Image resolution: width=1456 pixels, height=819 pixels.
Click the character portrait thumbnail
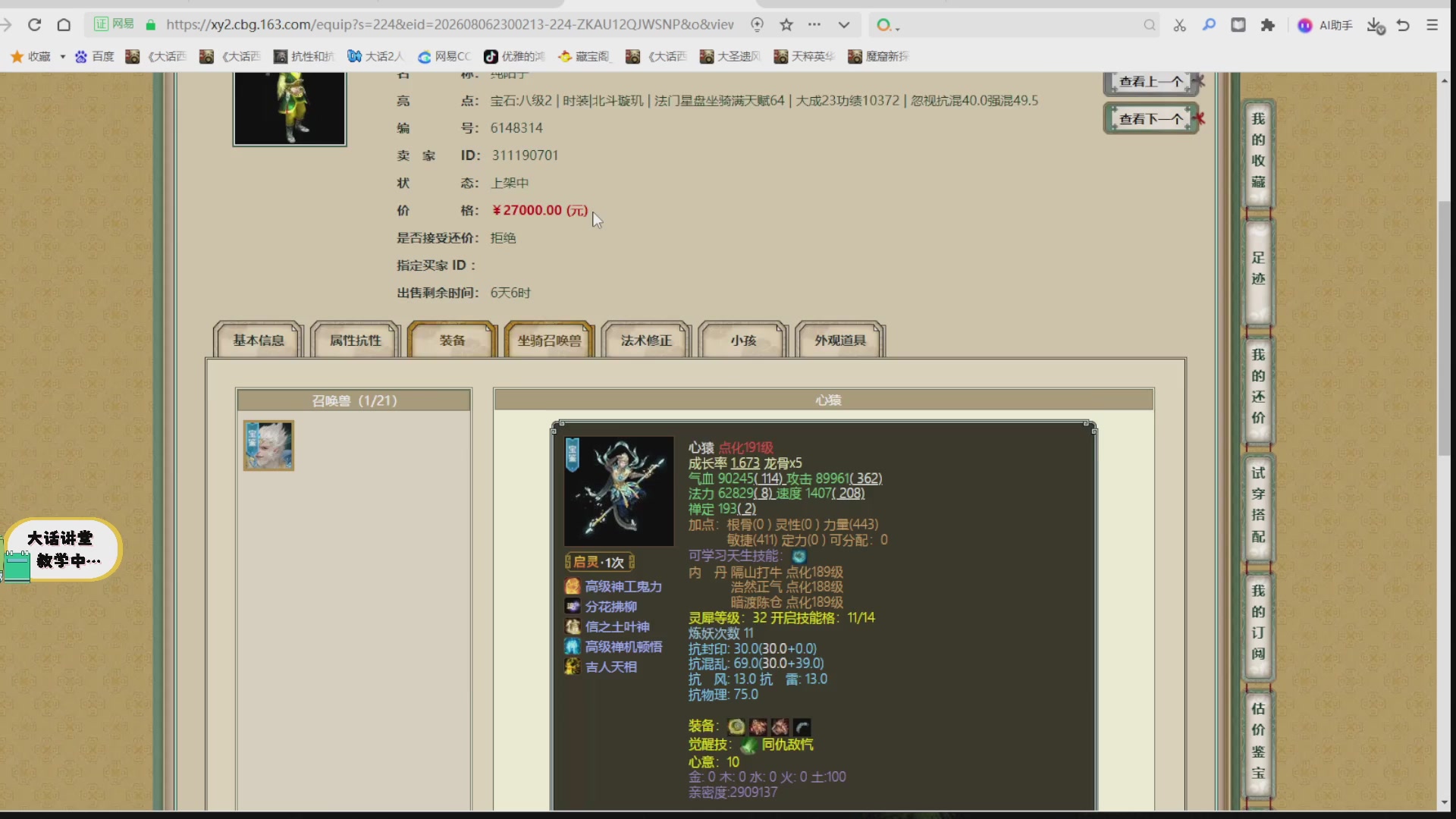[x=290, y=108]
